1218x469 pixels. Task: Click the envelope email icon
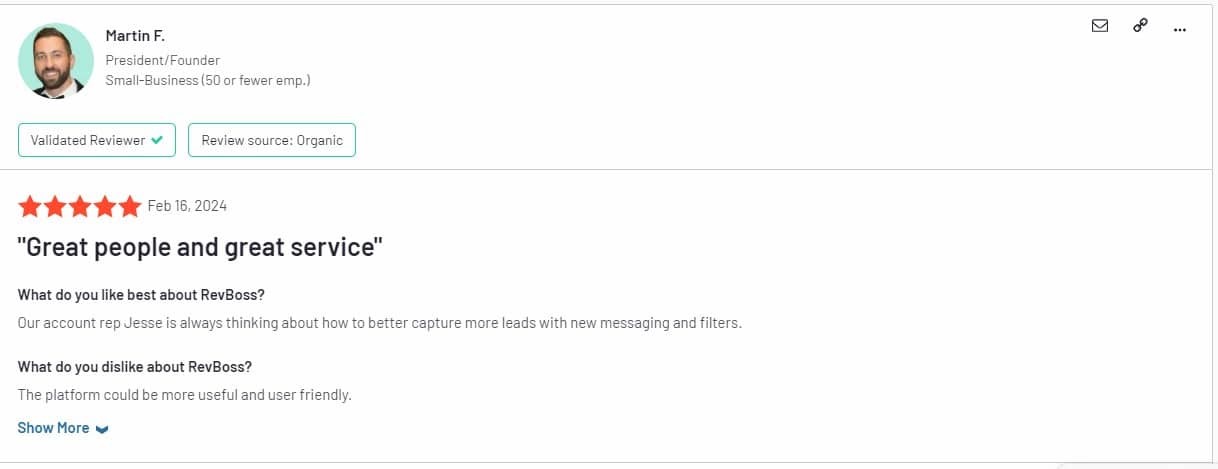(1100, 27)
